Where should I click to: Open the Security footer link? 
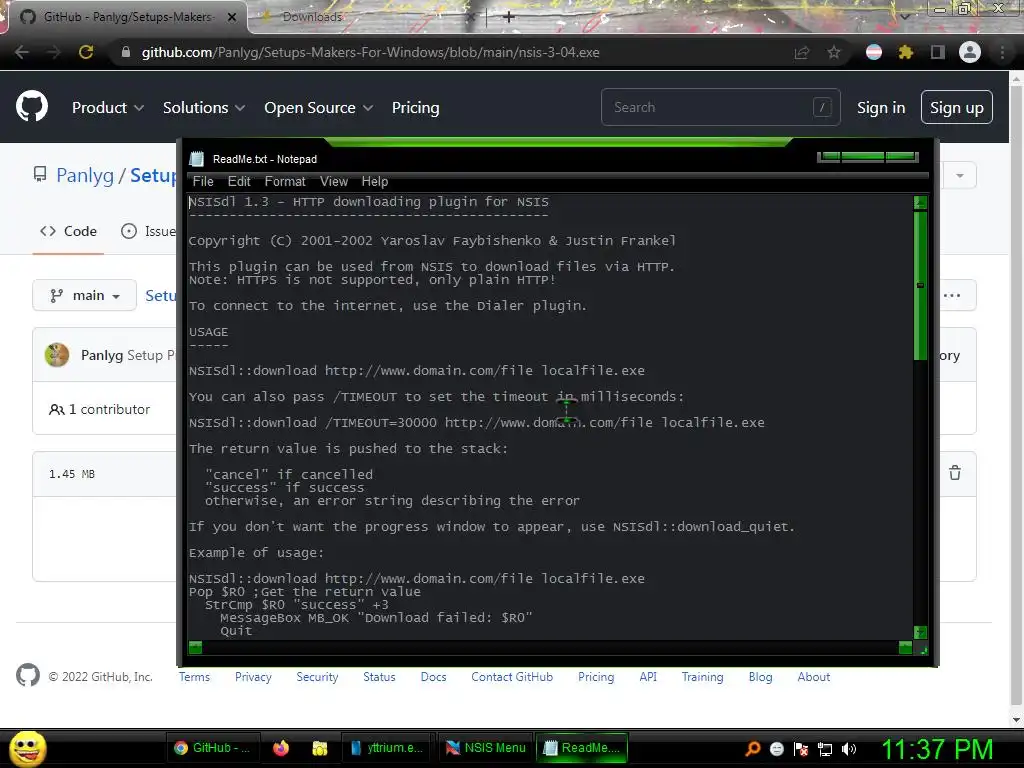coord(317,677)
